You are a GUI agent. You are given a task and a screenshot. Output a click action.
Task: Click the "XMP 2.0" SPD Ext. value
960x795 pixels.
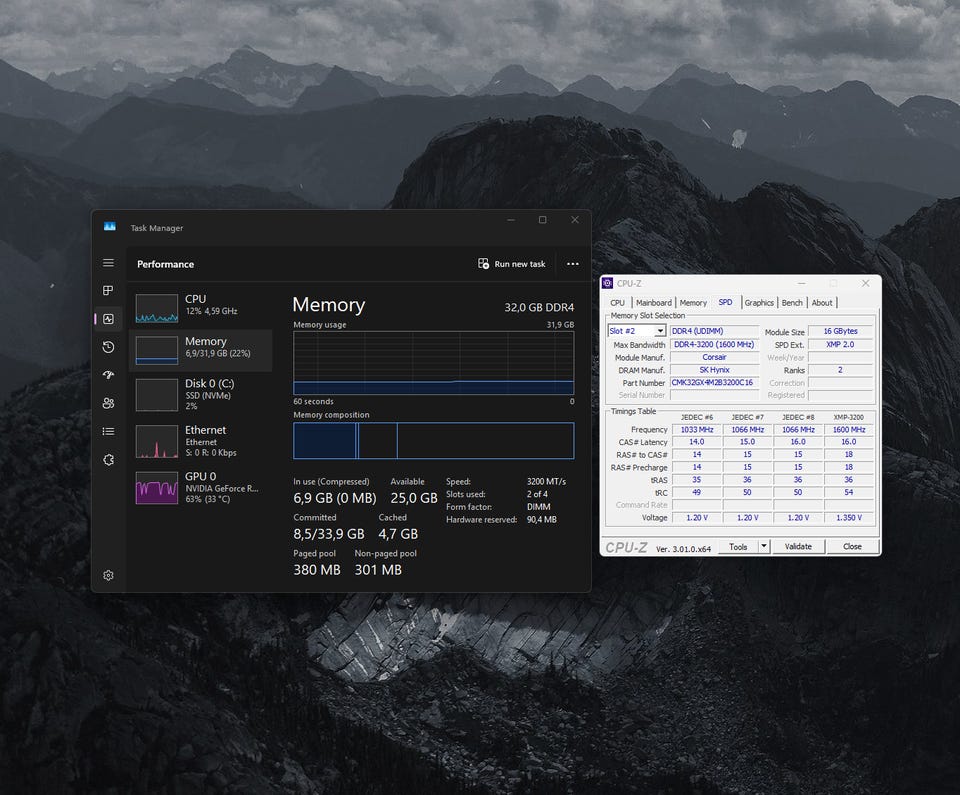click(x=840, y=344)
